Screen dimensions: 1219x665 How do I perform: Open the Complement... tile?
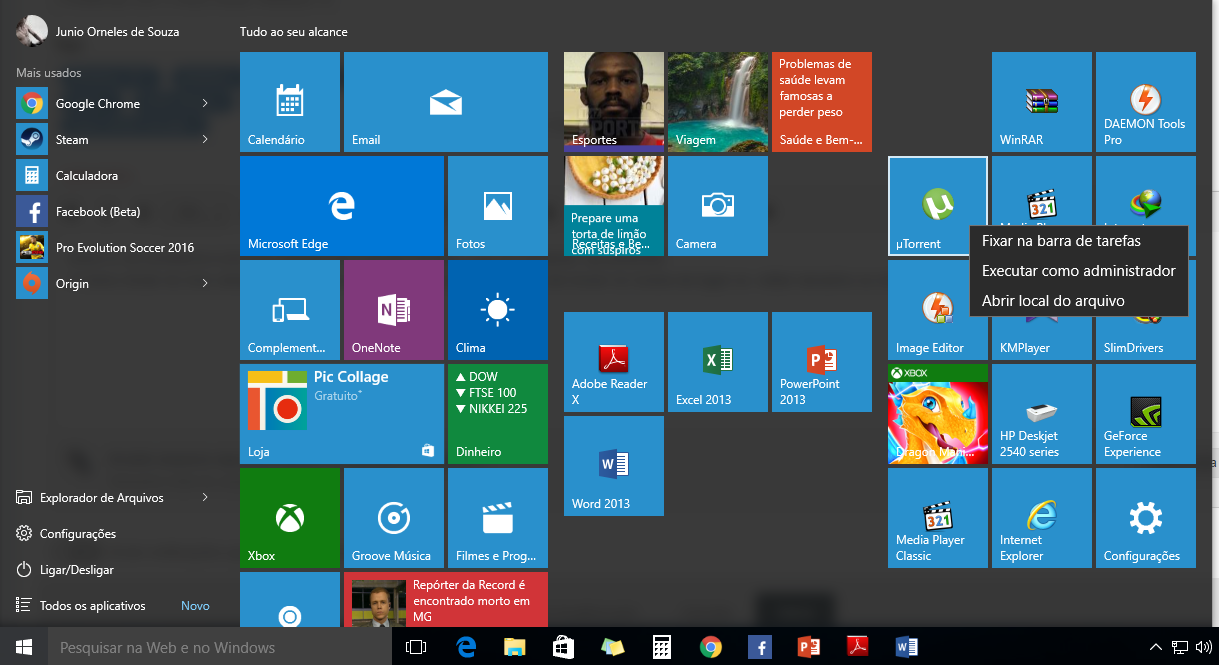point(290,309)
